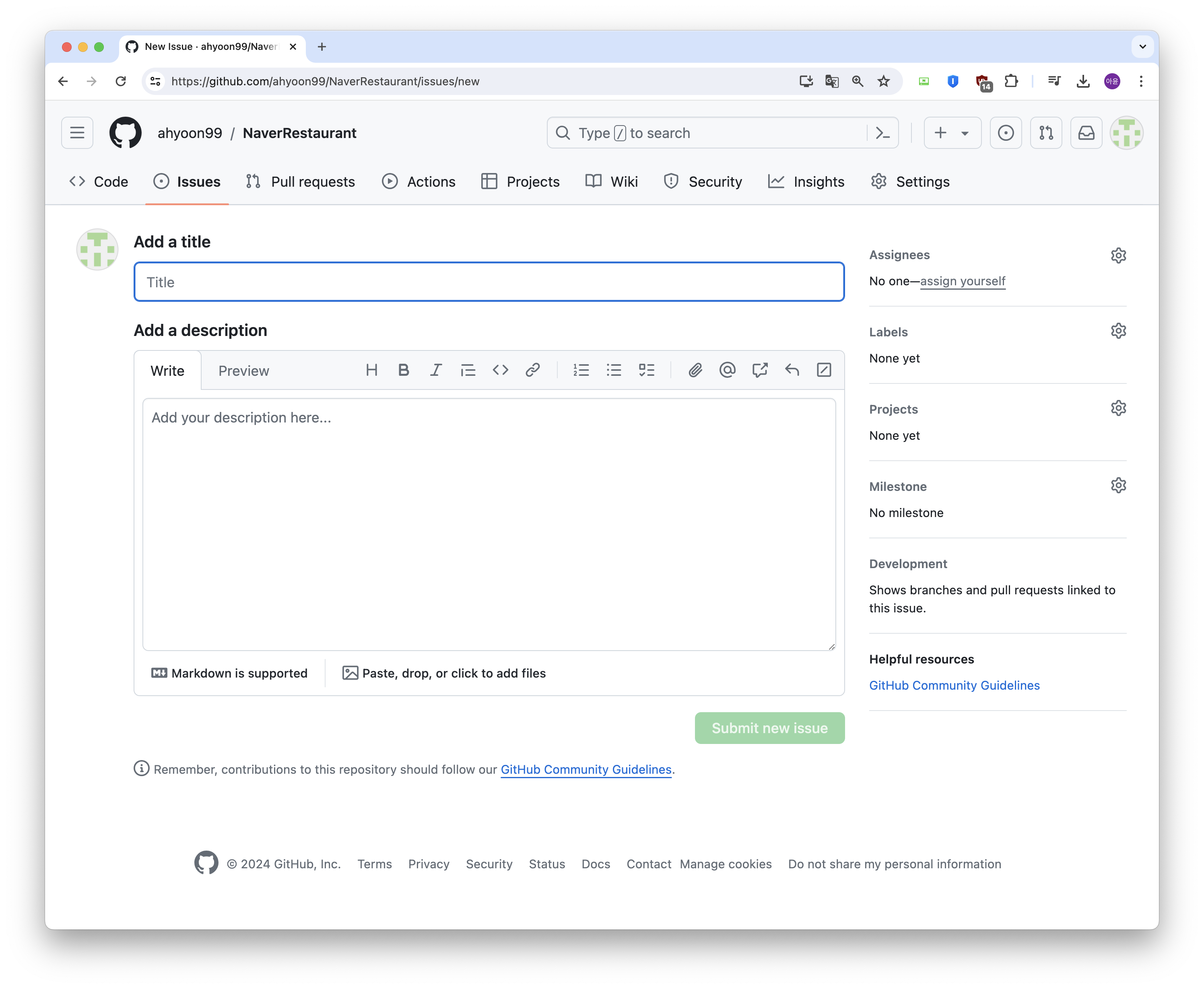The width and height of the screenshot is (1204, 989).
Task: Open the command palette icon in search
Action: pos(882,133)
